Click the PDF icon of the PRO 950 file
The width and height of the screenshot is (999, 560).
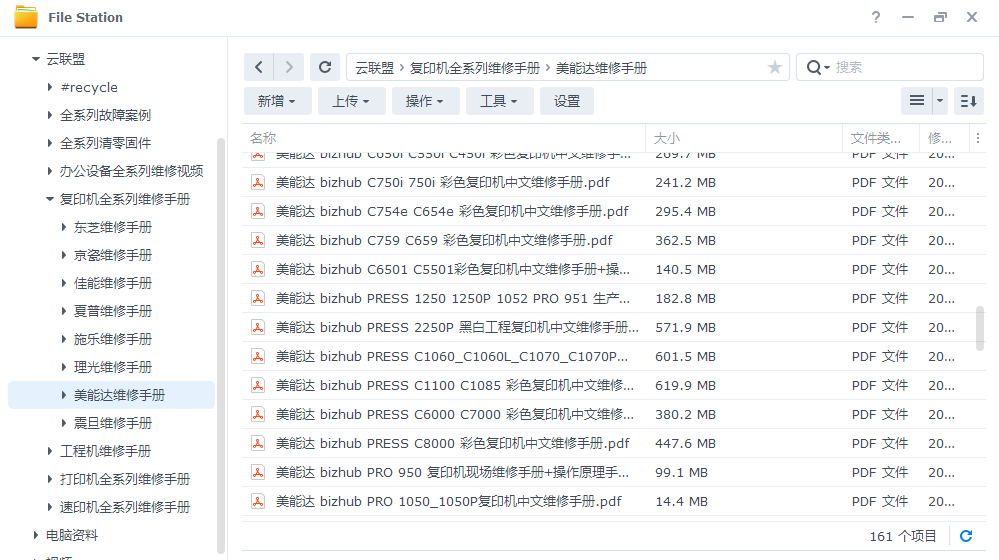pos(258,473)
